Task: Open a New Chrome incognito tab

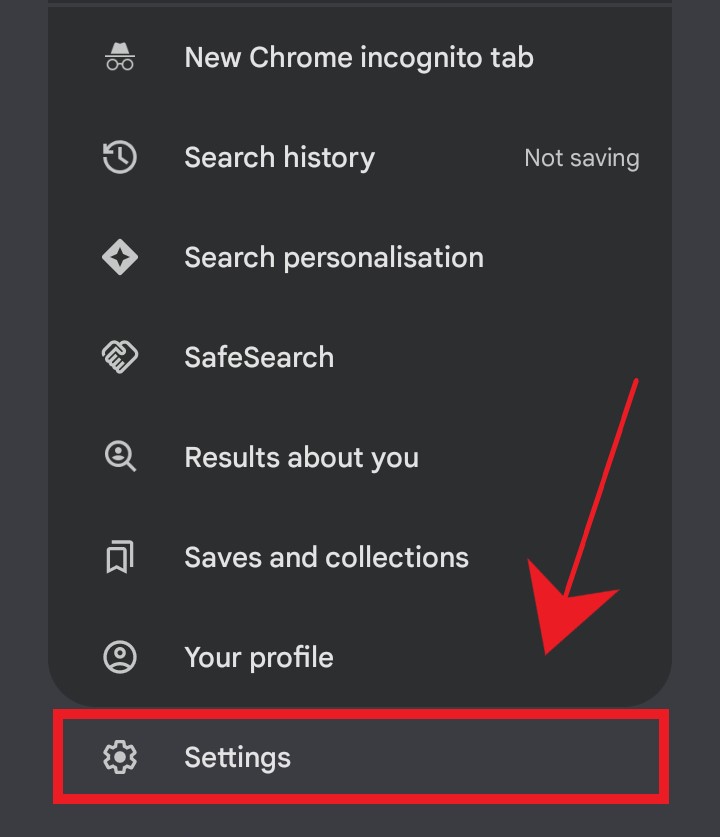Action: [358, 57]
